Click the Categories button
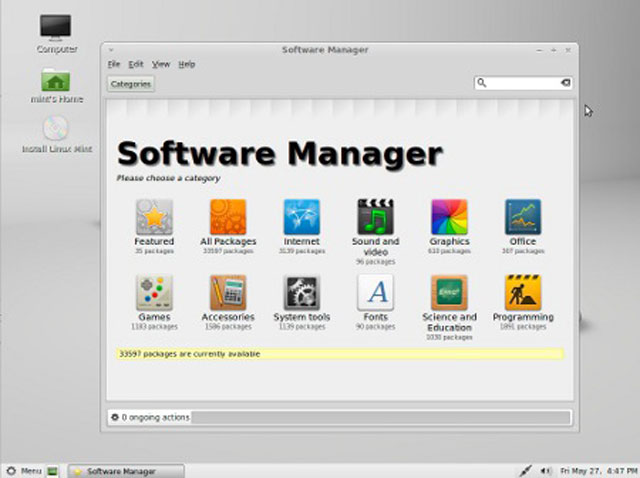The width and height of the screenshot is (640, 478). coord(131,84)
